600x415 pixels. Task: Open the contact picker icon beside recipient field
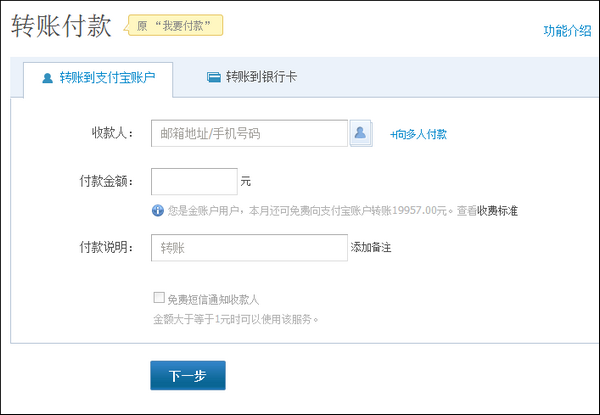coord(361,133)
